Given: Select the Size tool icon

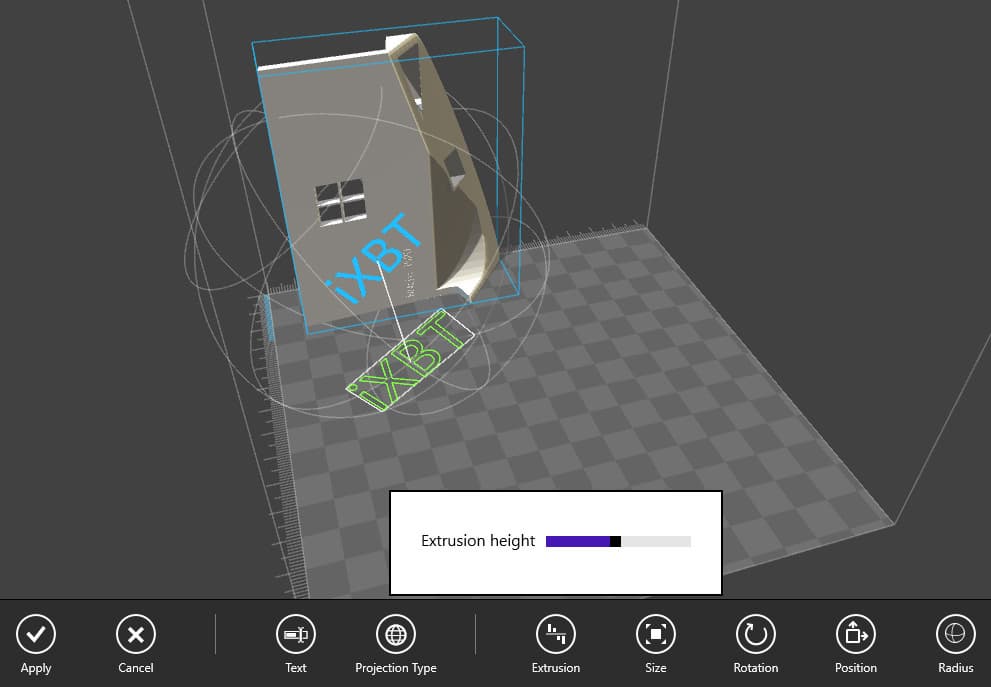Looking at the screenshot, I should point(655,634).
